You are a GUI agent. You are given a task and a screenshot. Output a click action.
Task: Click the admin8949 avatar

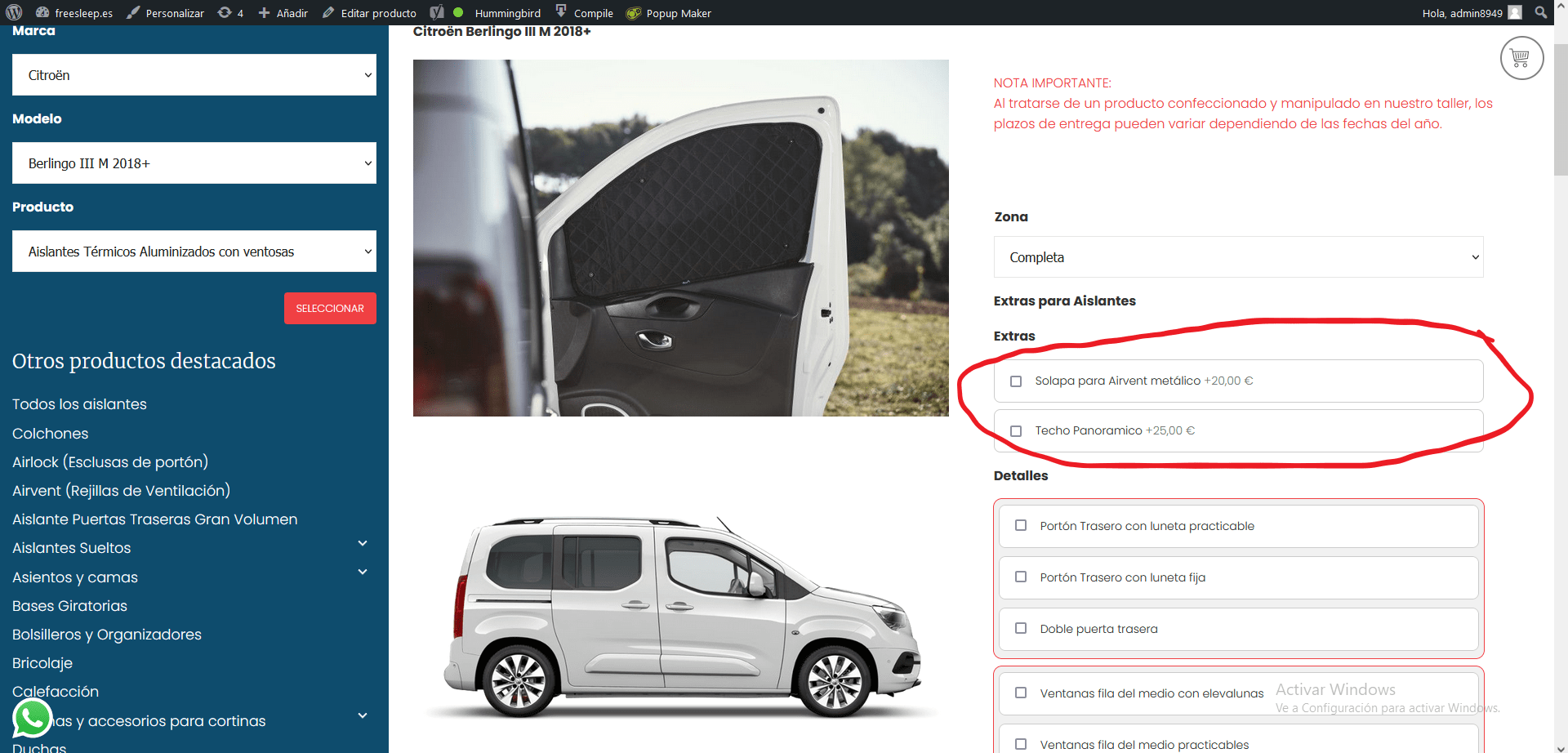(x=1515, y=12)
